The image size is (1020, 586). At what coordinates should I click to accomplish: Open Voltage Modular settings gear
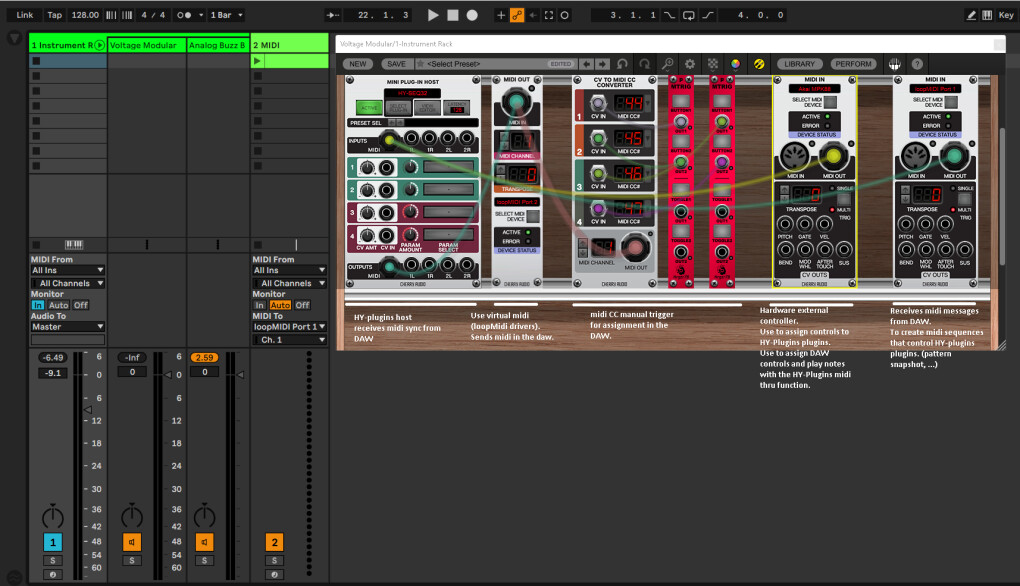pyautogui.click(x=689, y=64)
